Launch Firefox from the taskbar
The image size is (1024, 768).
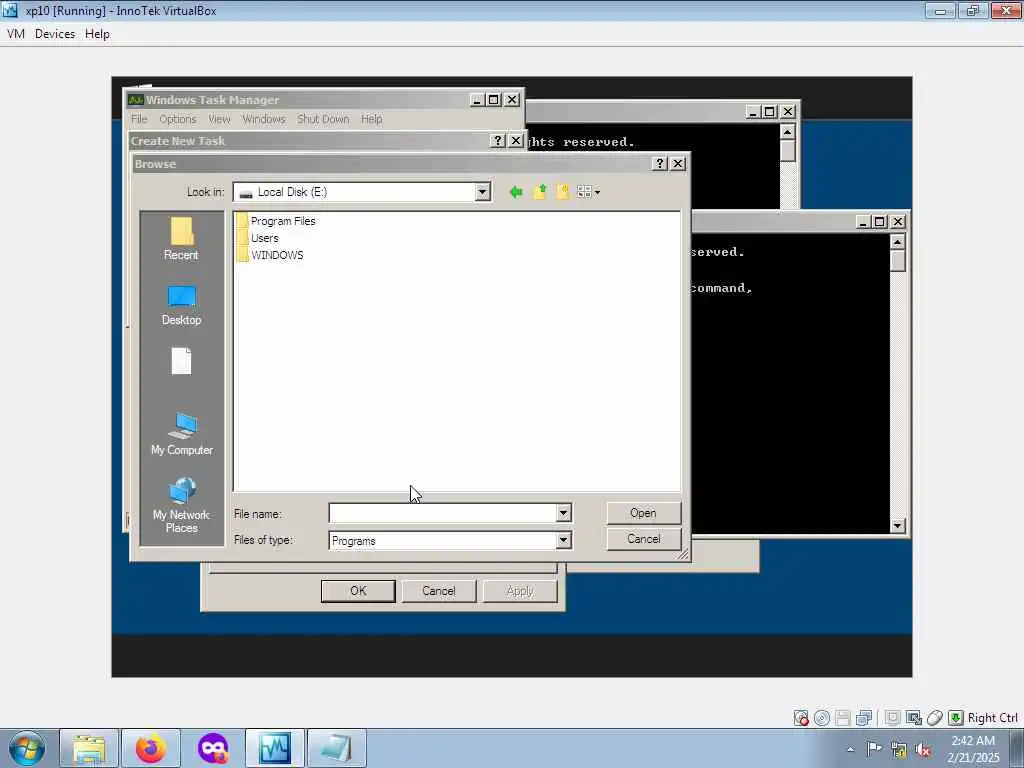(151, 748)
